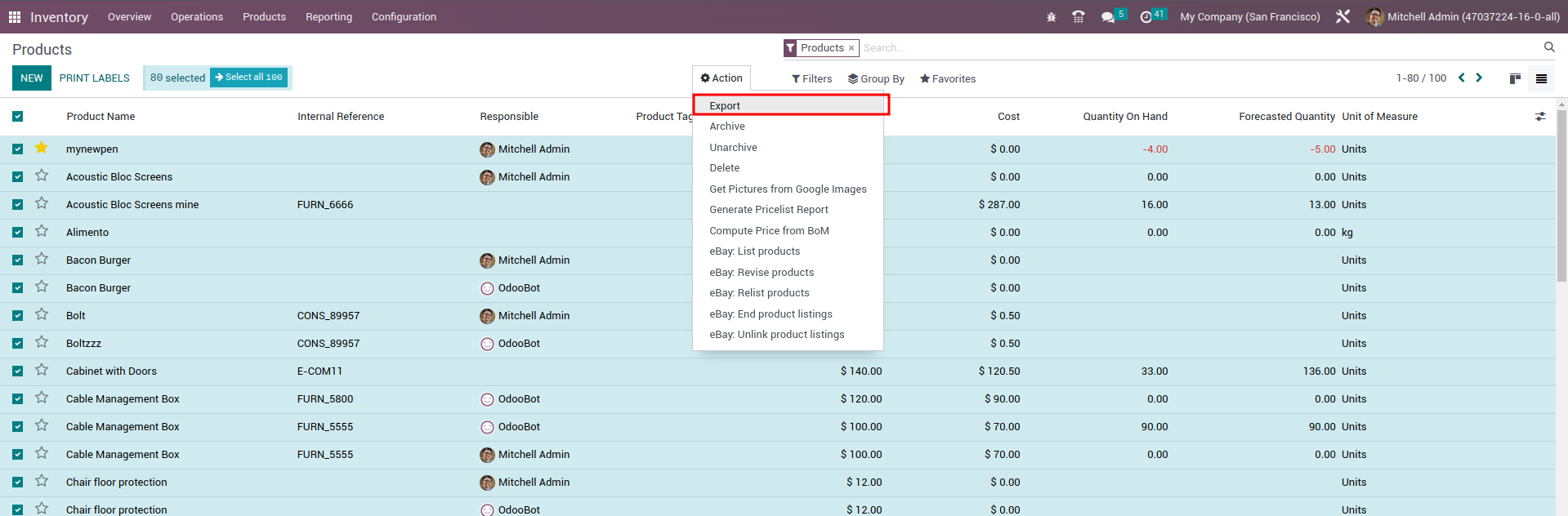Image resolution: width=1568 pixels, height=516 pixels.
Task: Open the Action dropdown
Action: click(721, 78)
